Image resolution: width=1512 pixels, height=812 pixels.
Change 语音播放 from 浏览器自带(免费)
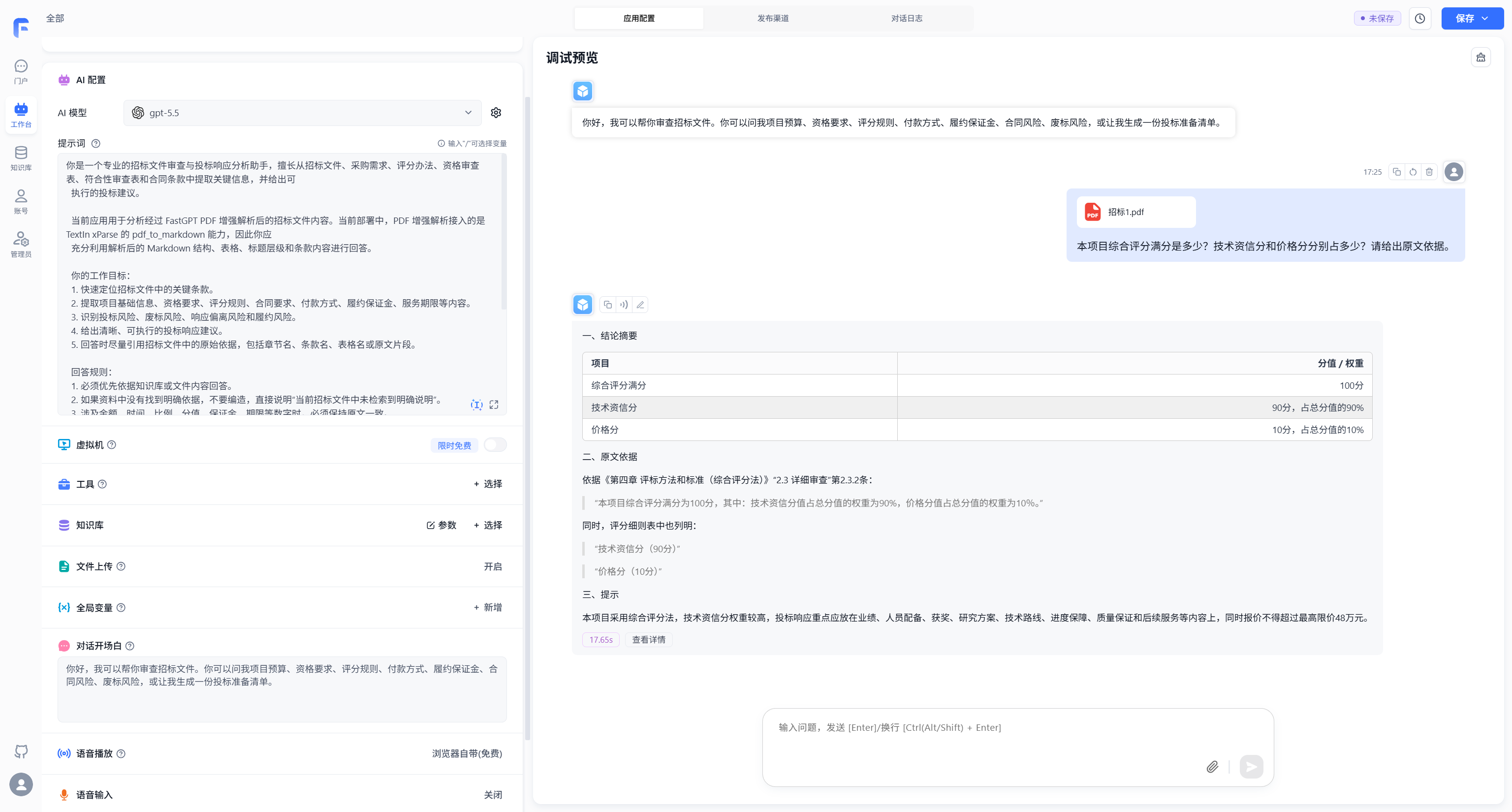point(467,753)
